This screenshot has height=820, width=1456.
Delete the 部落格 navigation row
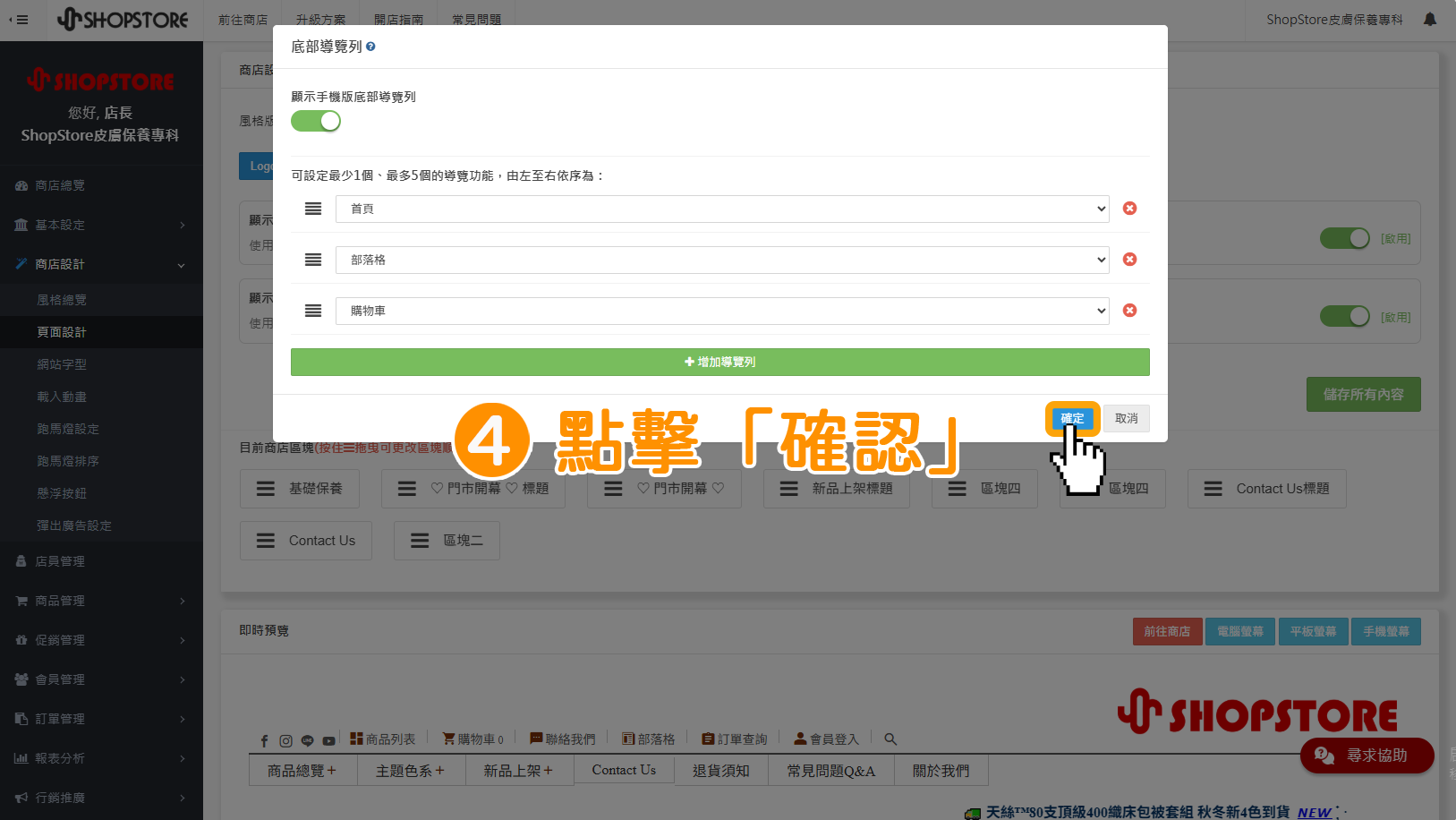click(1129, 260)
